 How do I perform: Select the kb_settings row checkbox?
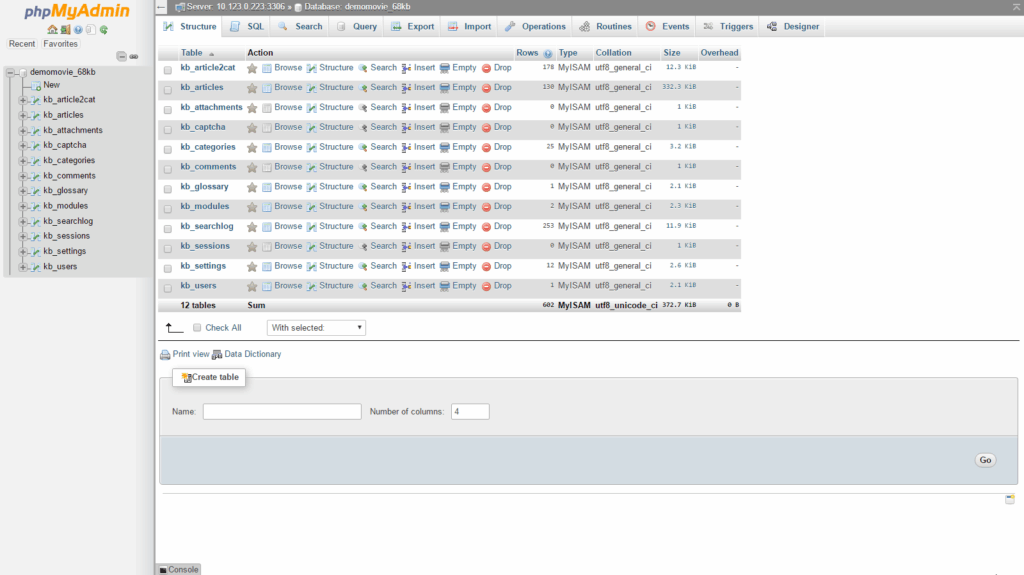pos(168,267)
